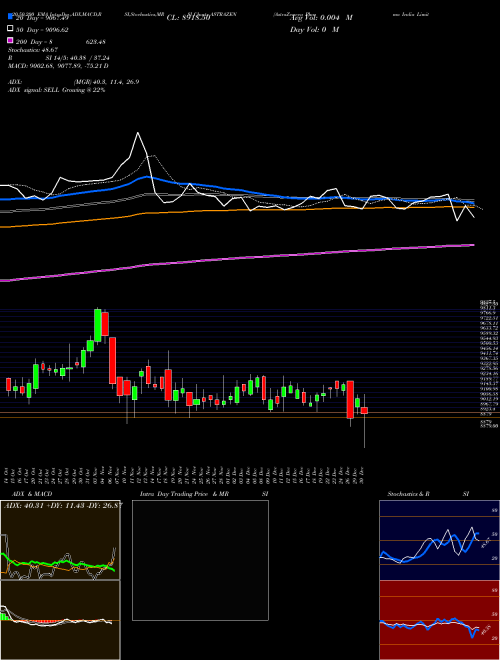This screenshot has width=500, height=660.
Task: Click the RSI 14/5: 40.38 / 37.24 text
Action: point(59,58)
